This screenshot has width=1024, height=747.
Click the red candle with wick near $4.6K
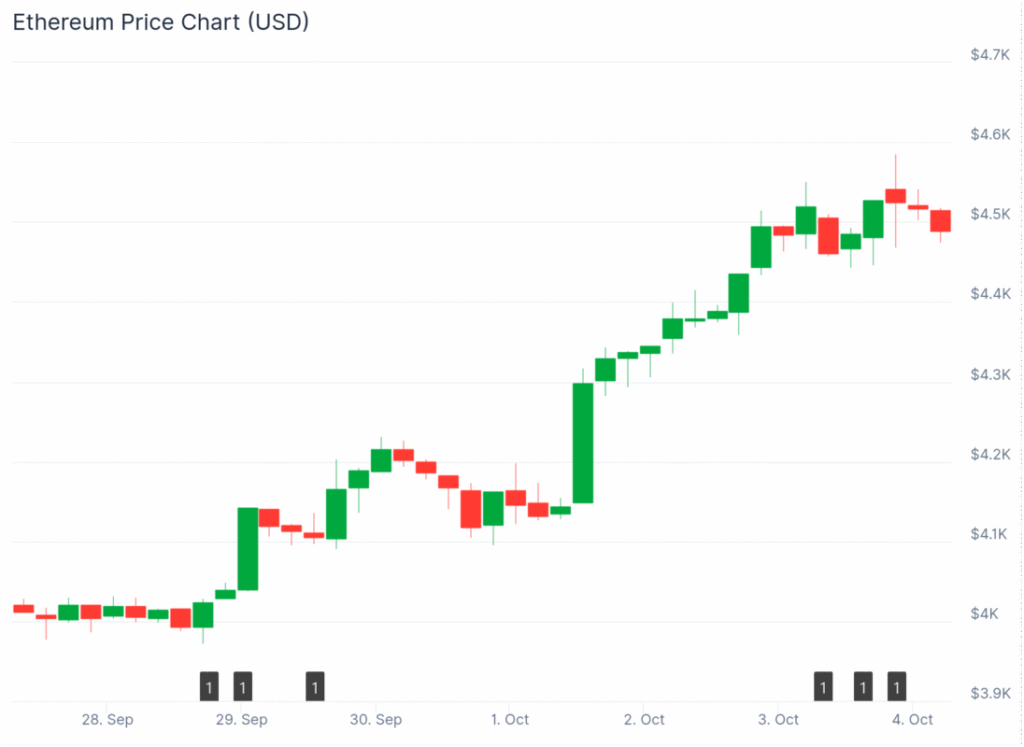(896, 195)
